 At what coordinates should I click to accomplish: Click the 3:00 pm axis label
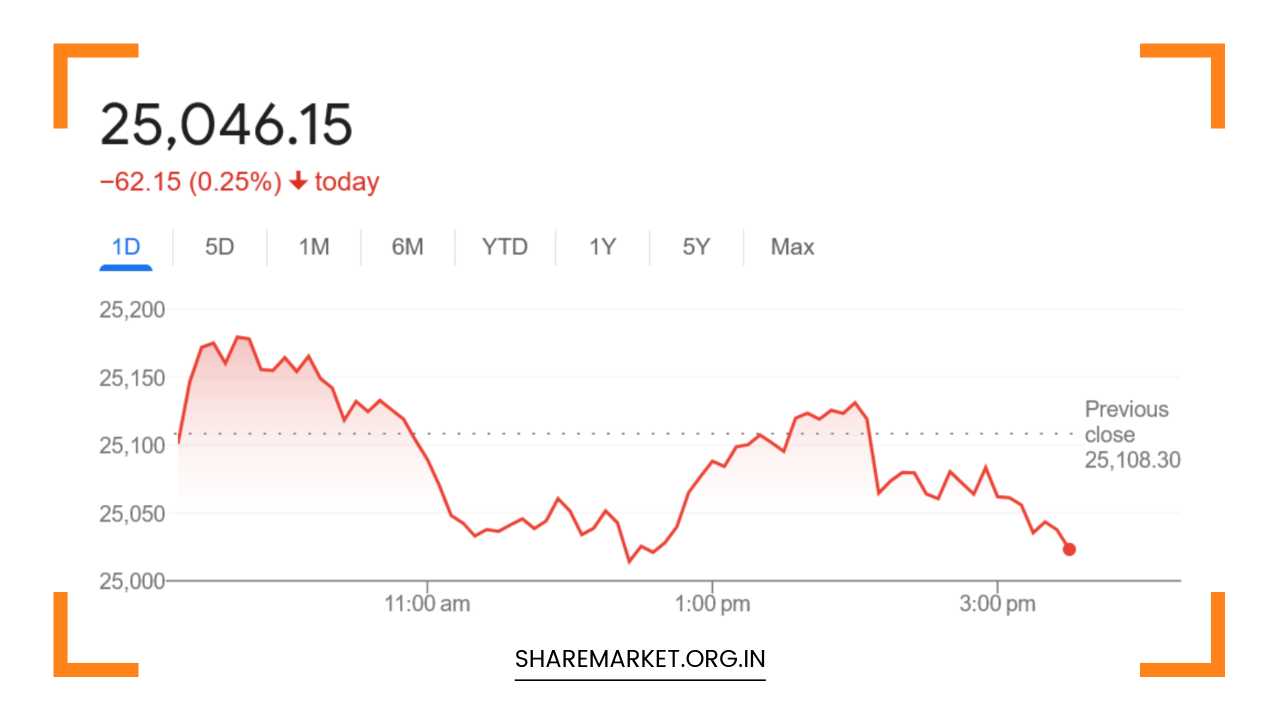pos(998,604)
